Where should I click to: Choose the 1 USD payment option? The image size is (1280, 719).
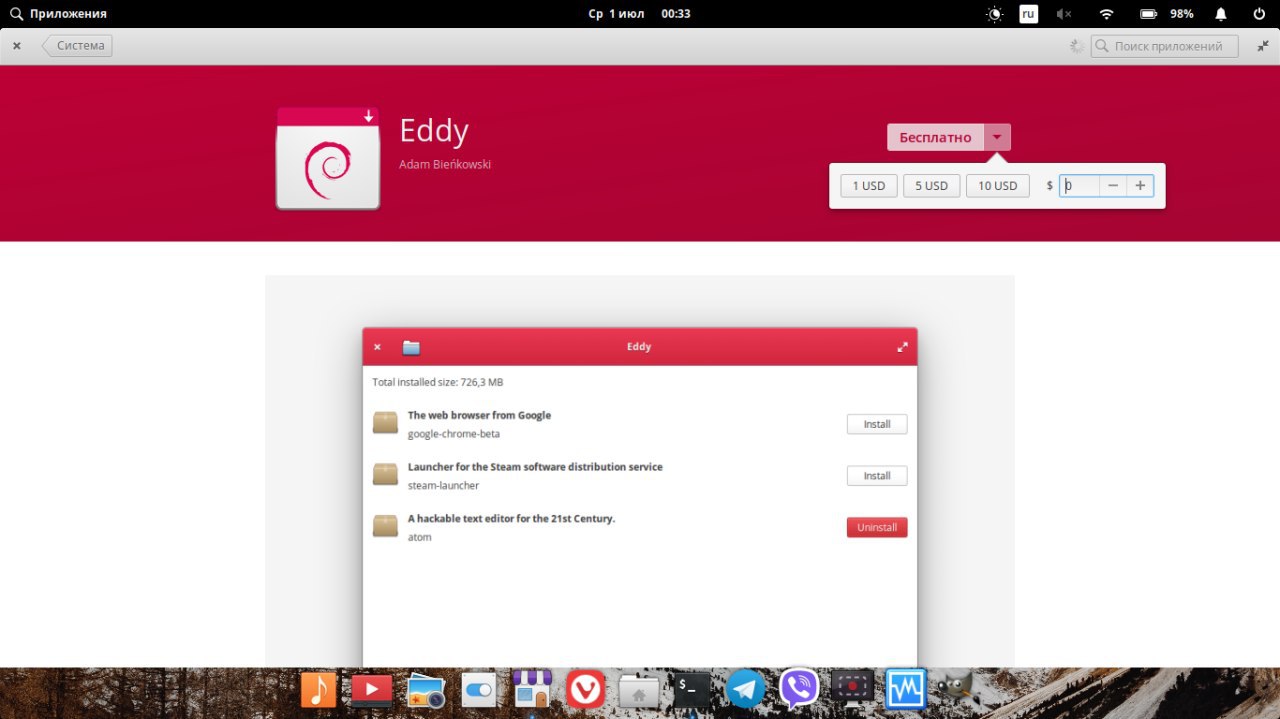coord(869,186)
